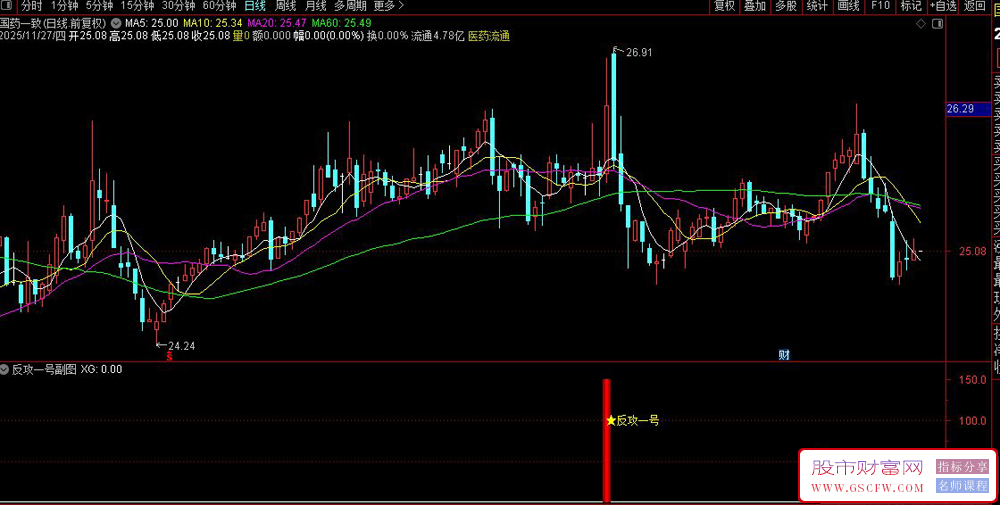Select the 5分钟 period tab

pyautogui.click(x=99, y=6)
